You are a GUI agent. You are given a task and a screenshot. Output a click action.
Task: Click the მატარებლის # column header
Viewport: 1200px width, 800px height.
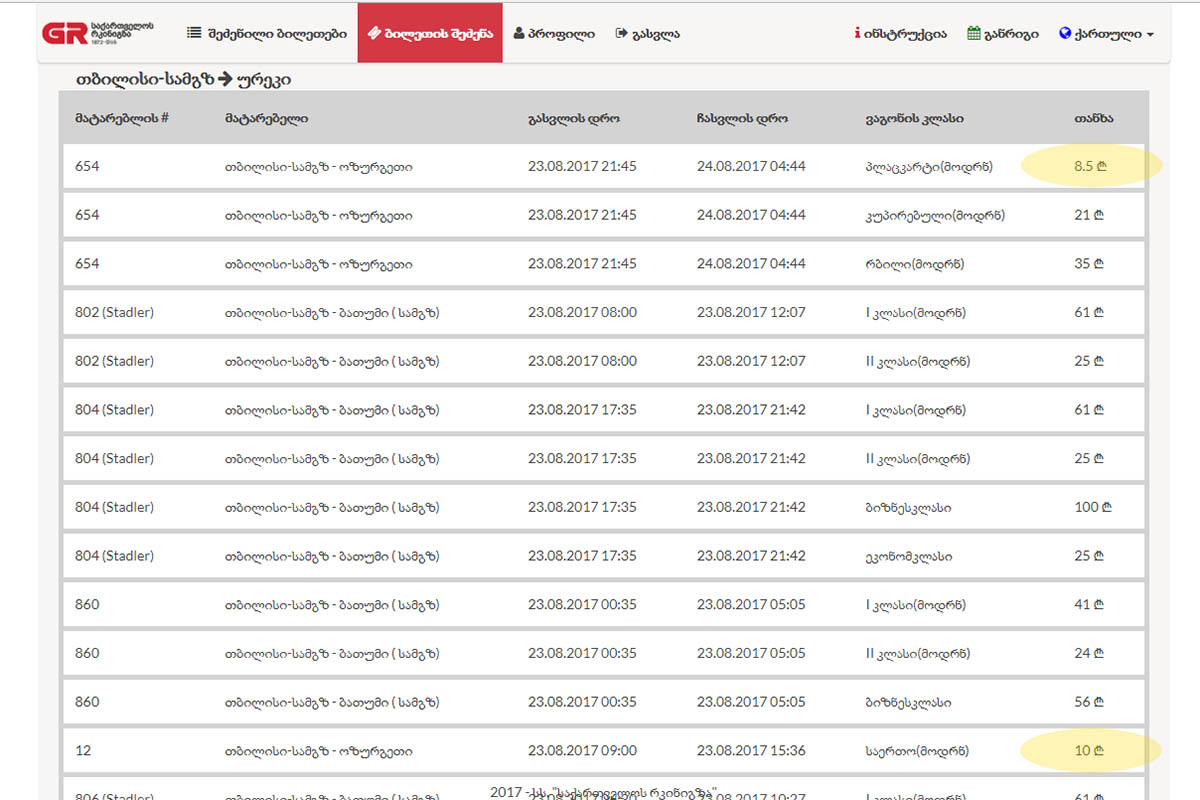pyautogui.click(x=121, y=118)
